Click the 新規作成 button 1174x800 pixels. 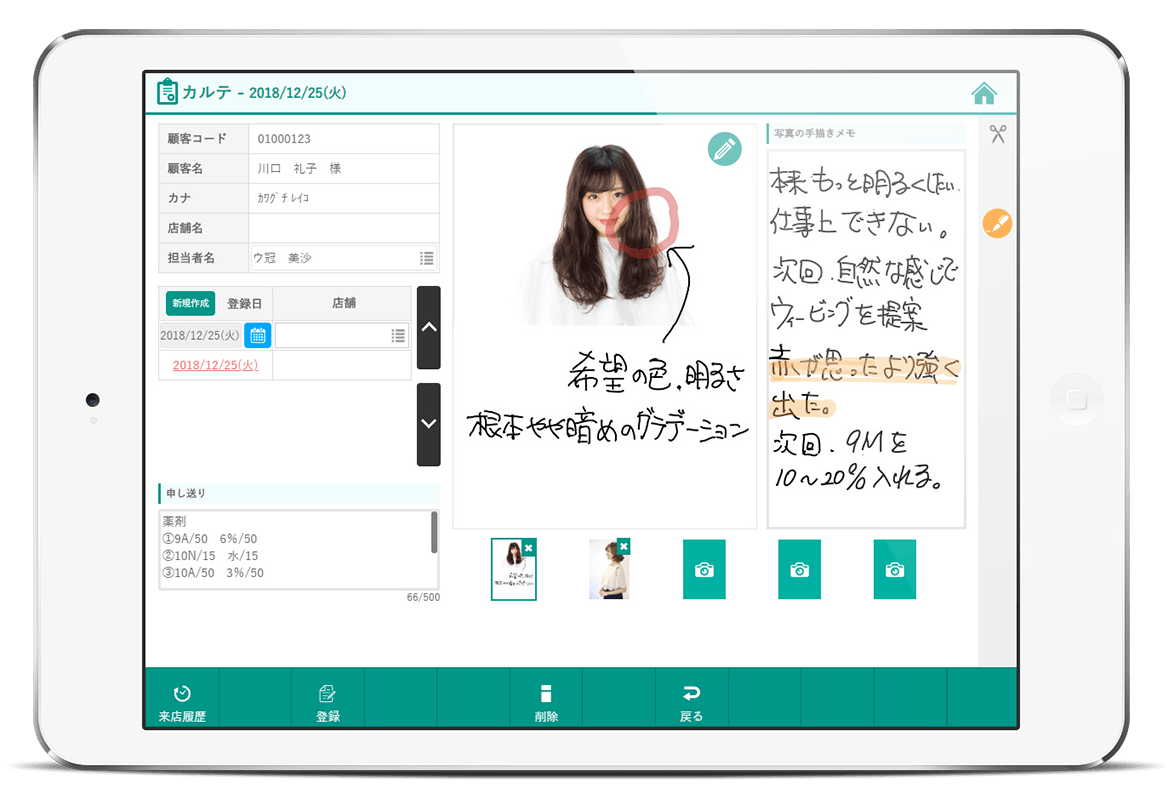190,303
